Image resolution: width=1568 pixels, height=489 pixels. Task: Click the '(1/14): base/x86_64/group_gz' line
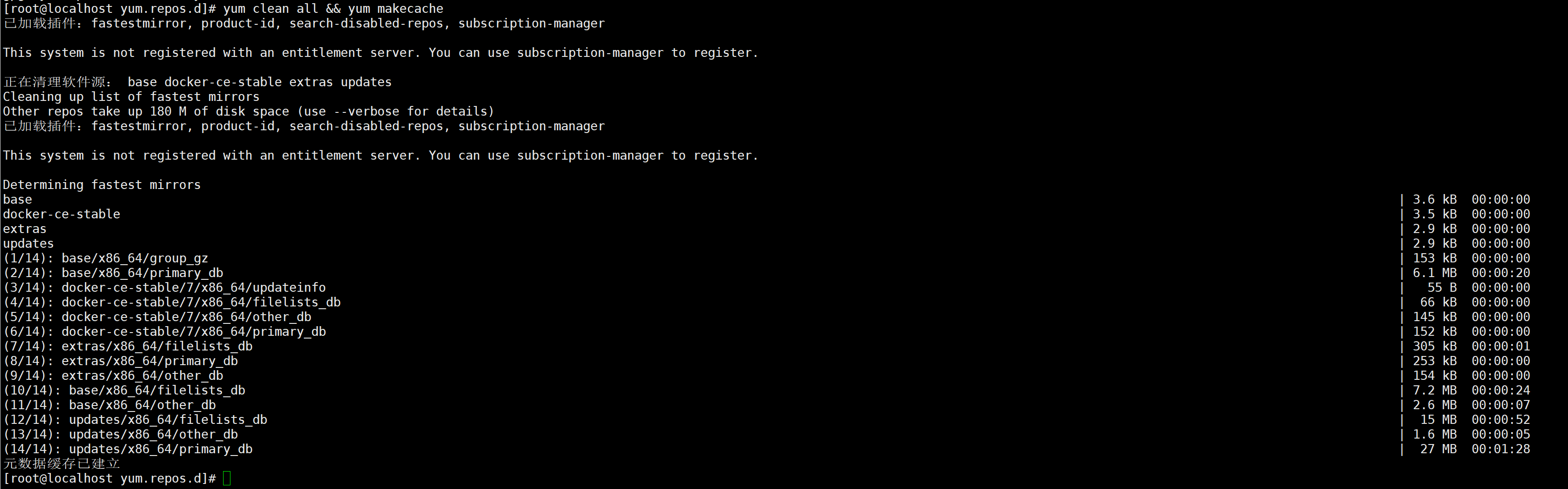(106, 258)
